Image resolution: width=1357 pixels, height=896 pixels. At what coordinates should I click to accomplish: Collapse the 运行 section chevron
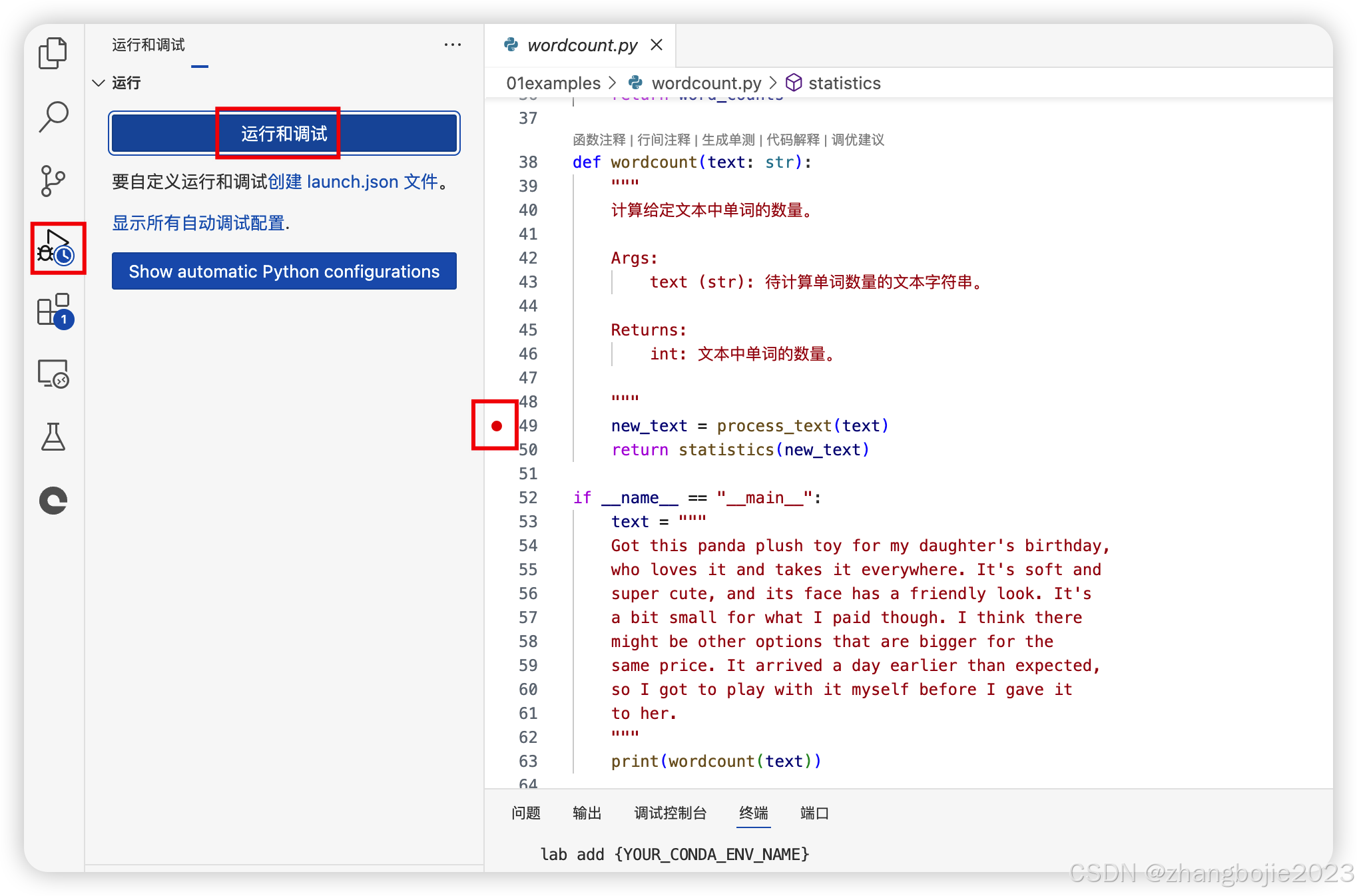click(x=99, y=83)
